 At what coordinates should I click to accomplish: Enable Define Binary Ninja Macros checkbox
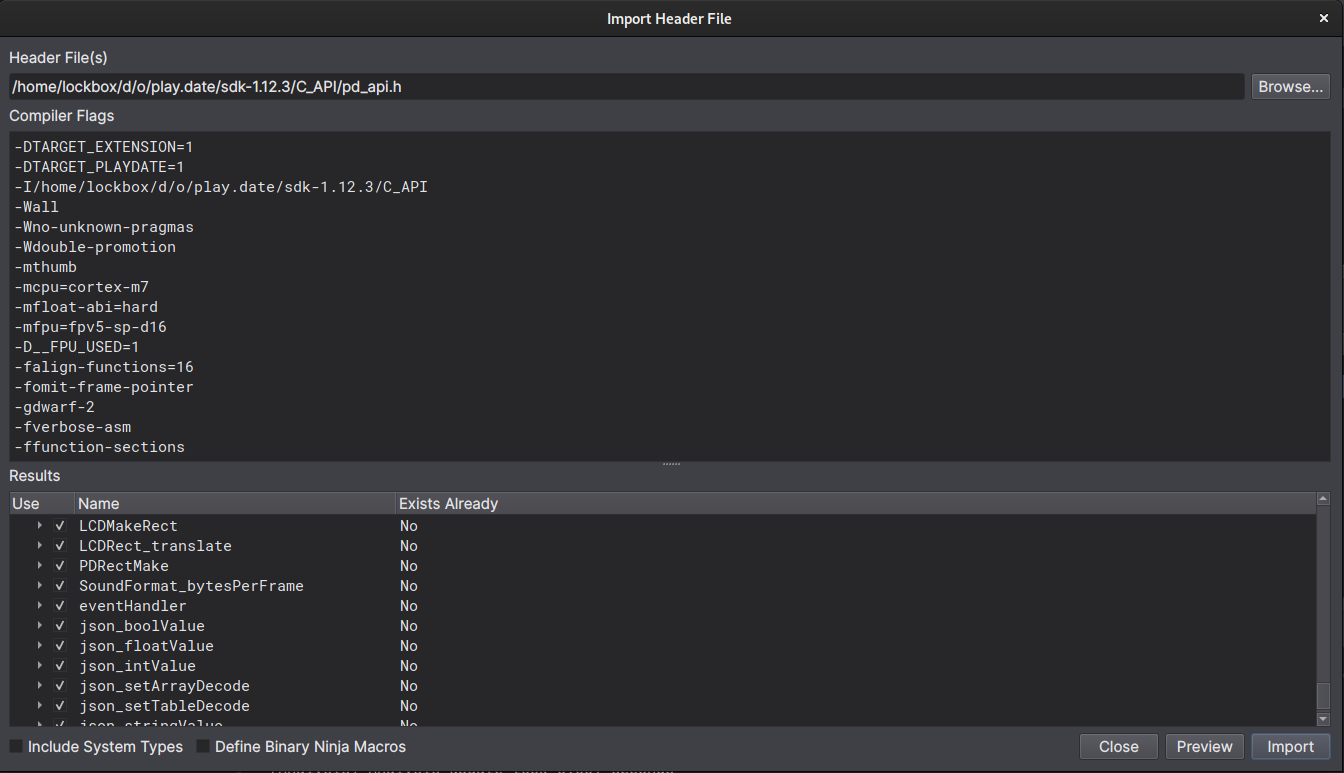(203, 747)
